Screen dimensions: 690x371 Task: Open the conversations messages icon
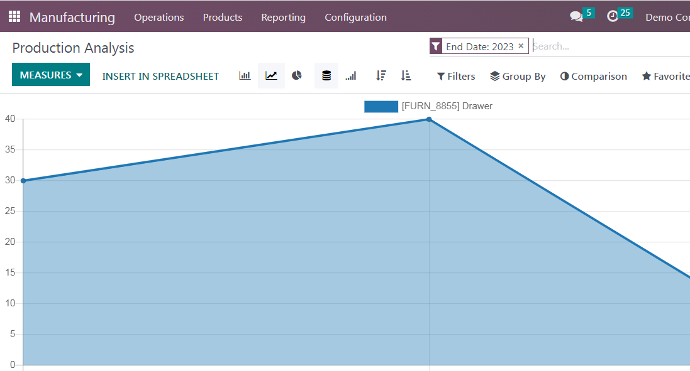click(576, 17)
